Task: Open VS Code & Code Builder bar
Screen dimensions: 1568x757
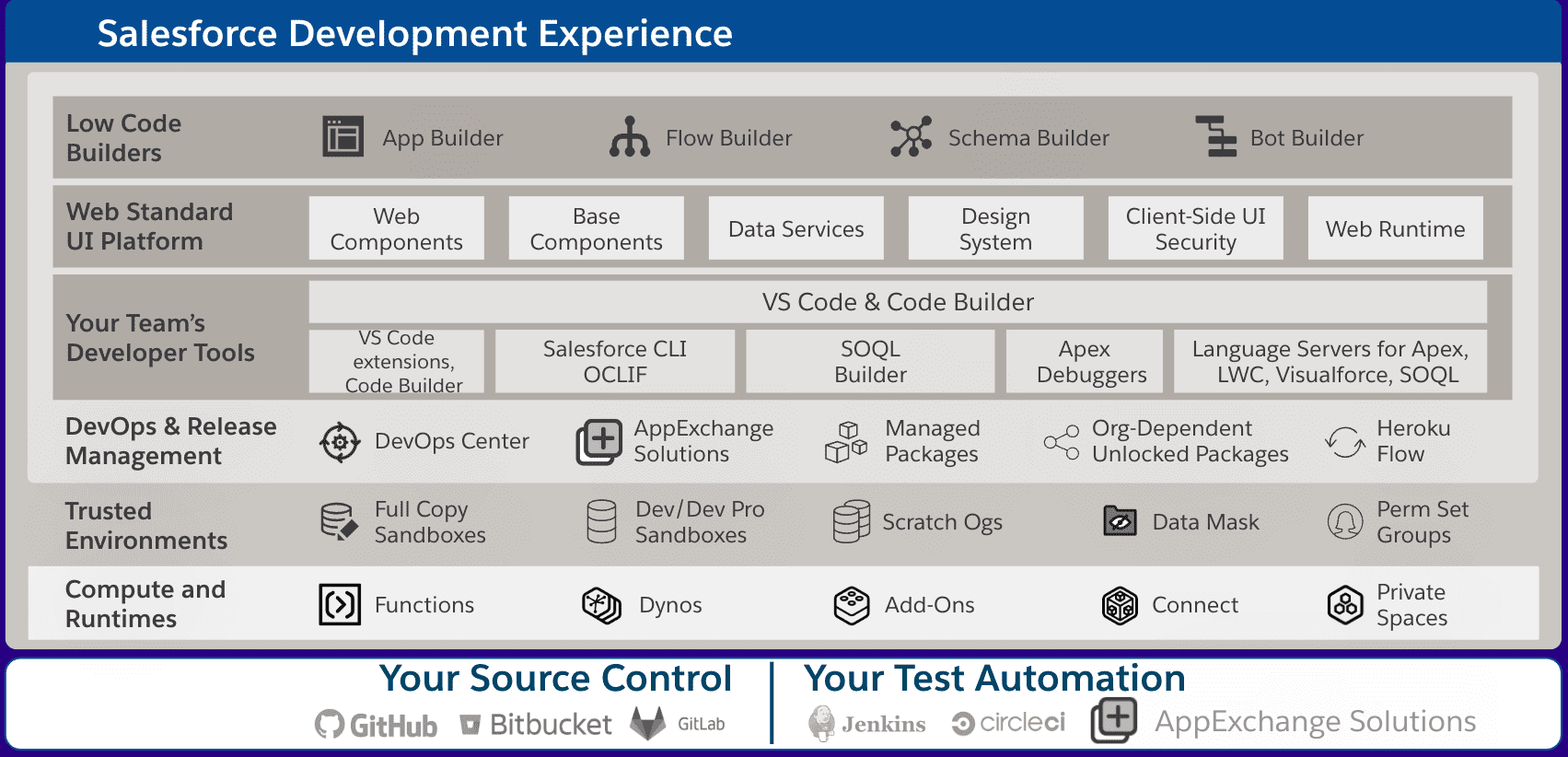Action: 898,302
